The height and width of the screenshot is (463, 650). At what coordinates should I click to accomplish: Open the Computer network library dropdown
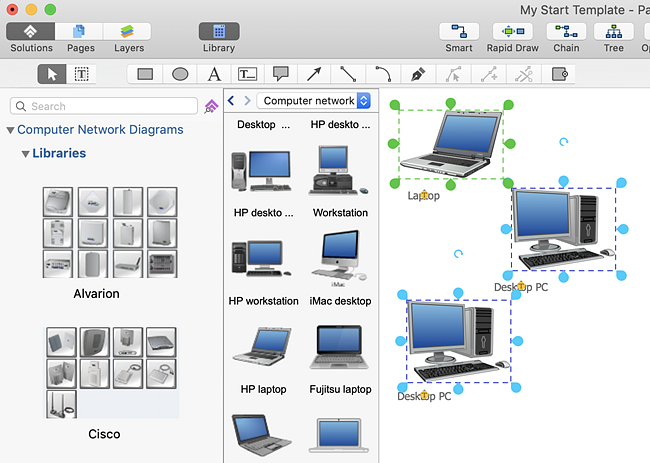pyautogui.click(x=313, y=100)
